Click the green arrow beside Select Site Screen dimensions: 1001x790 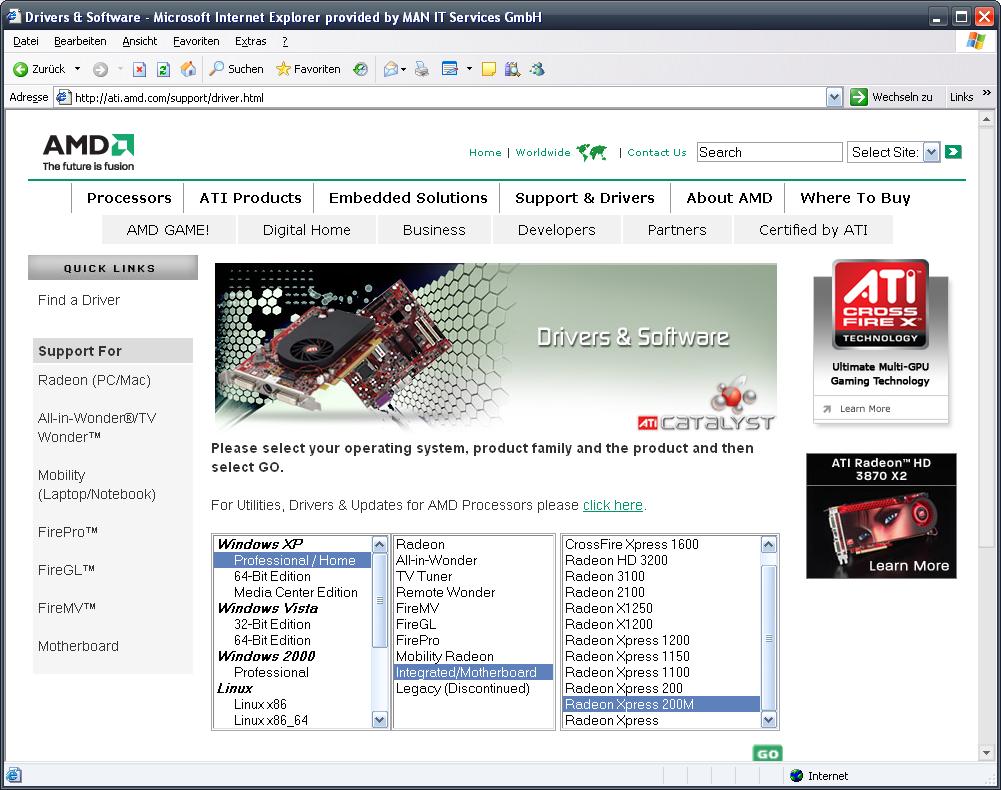point(953,152)
